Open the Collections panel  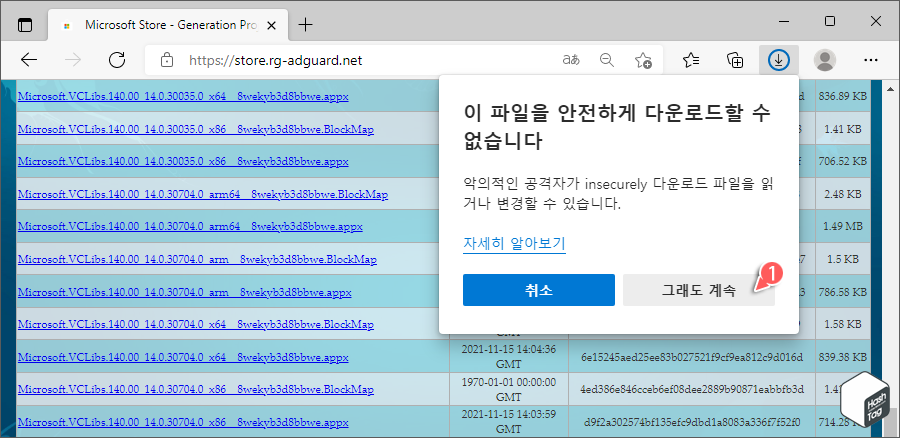[x=735, y=60]
